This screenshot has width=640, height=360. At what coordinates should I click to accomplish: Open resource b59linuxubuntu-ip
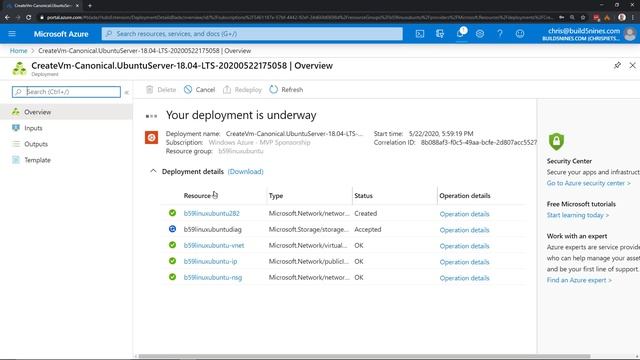pyautogui.click(x=210, y=261)
